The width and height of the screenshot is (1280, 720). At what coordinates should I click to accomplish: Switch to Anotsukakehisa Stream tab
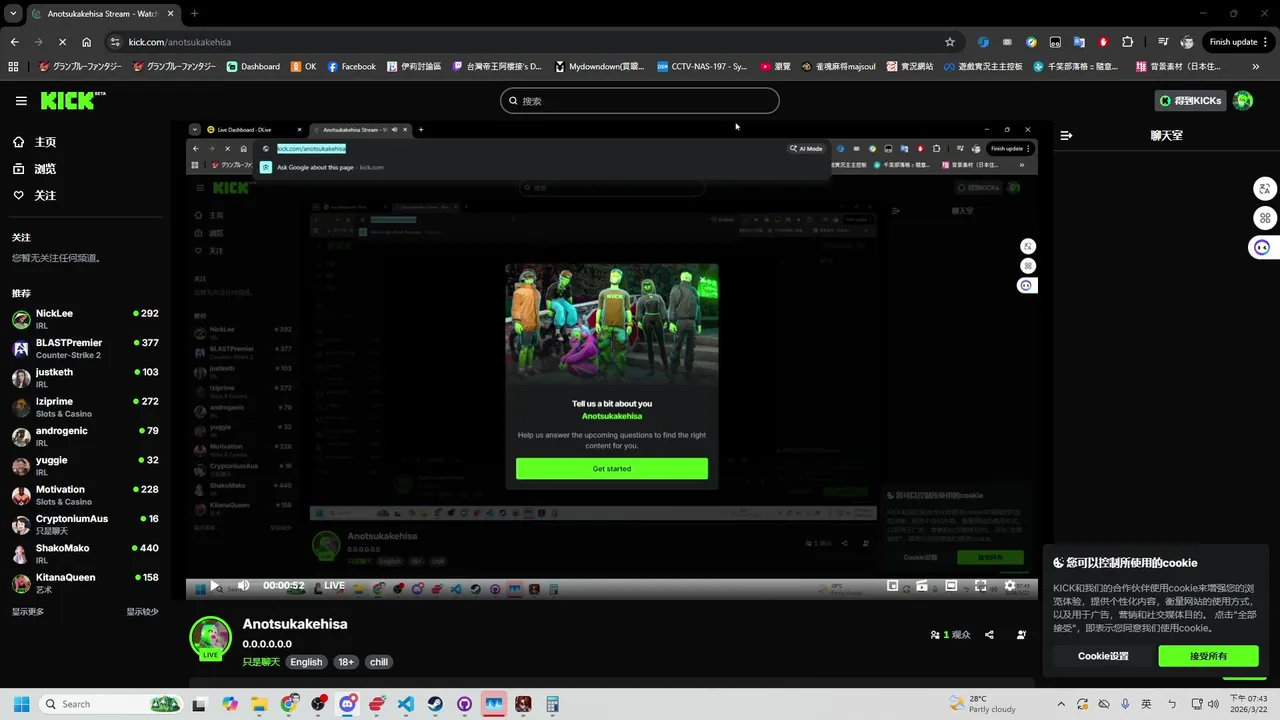(x=102, y=14)
